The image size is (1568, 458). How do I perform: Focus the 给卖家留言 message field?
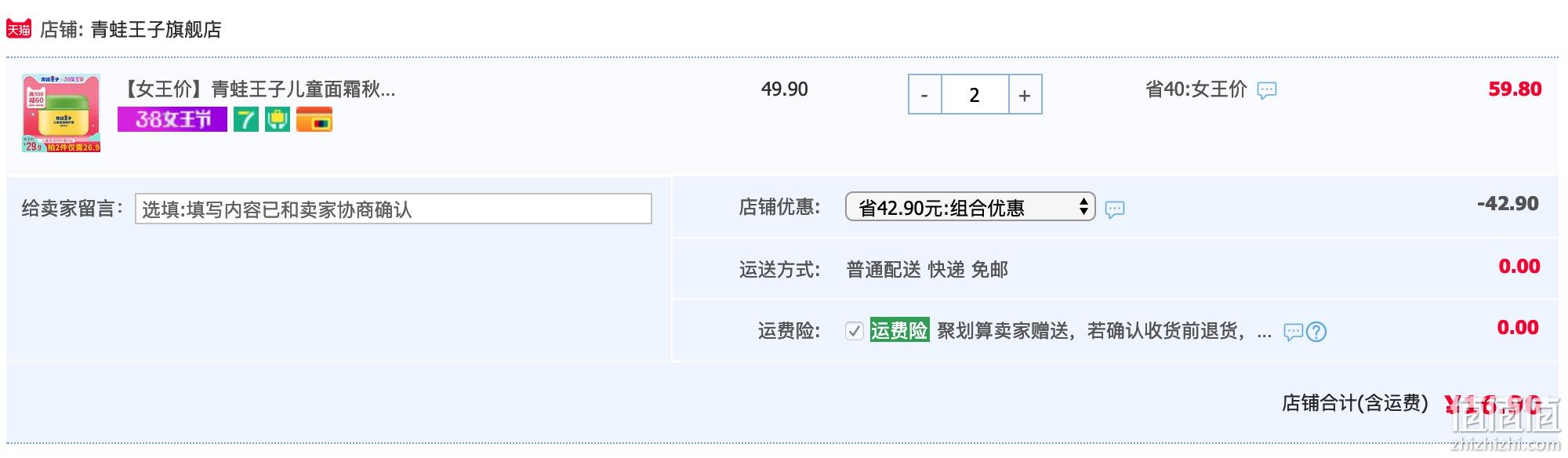click(x=394, y=209)
